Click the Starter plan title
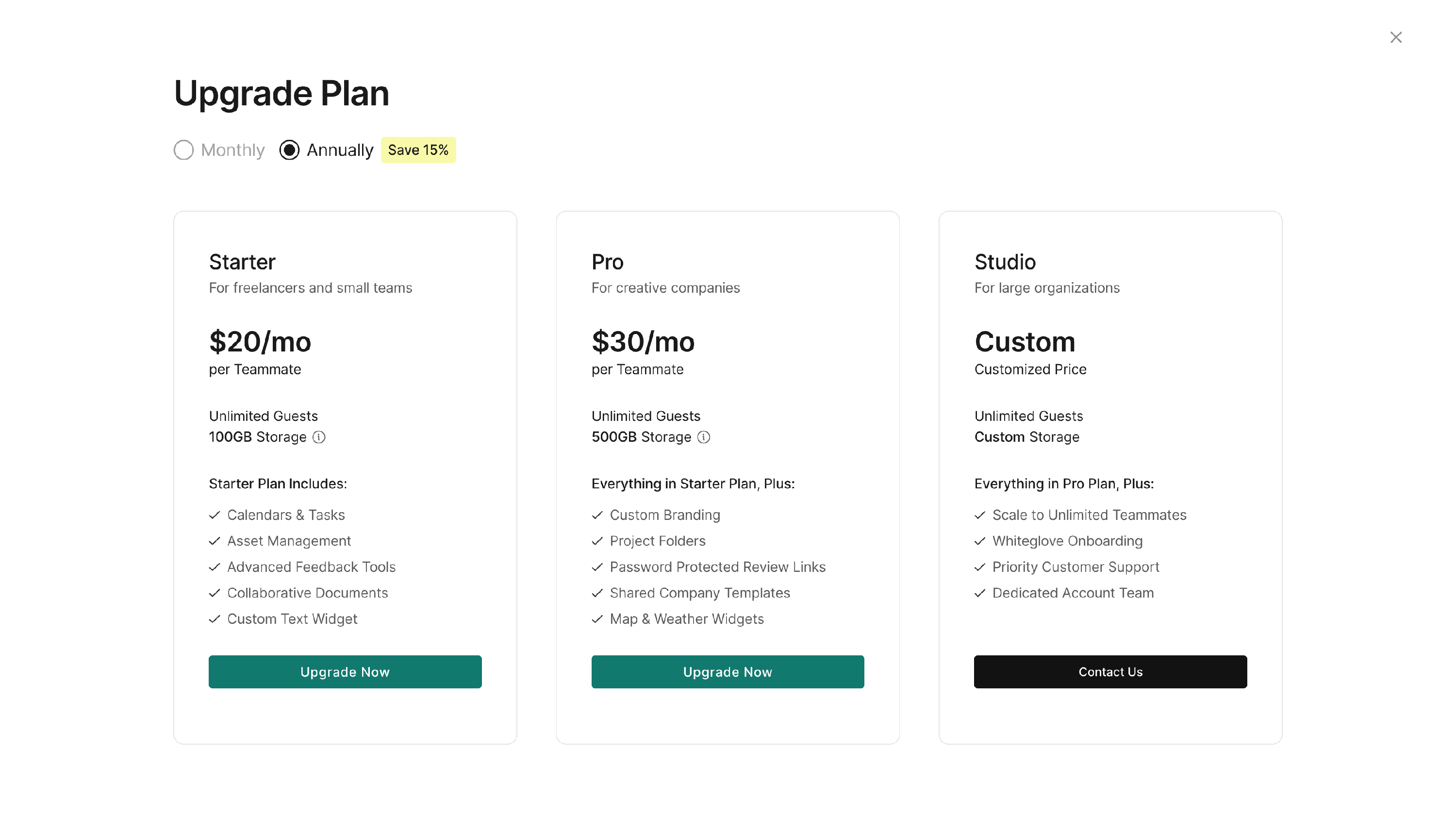Screen dimensions: 1456x834 242,262
